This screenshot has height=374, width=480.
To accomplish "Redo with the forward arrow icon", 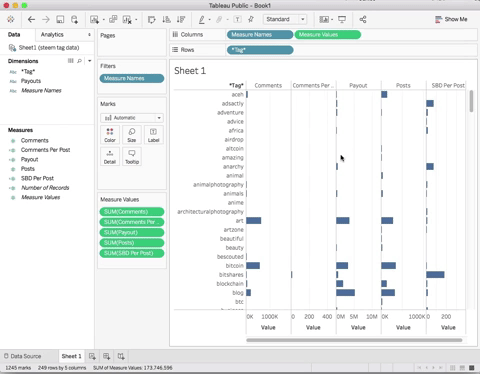I will click(46, 19).
